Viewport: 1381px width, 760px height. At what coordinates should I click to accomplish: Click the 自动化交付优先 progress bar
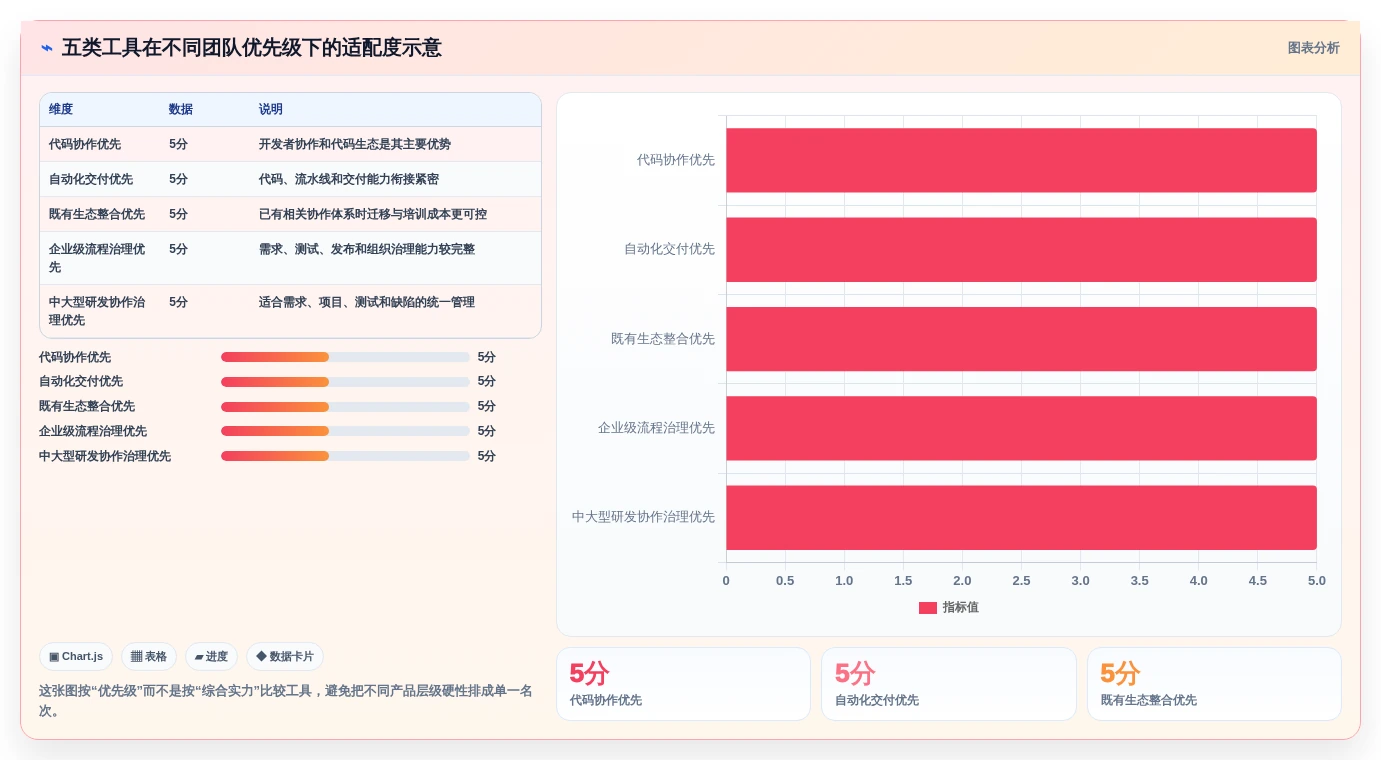(345, 382)
